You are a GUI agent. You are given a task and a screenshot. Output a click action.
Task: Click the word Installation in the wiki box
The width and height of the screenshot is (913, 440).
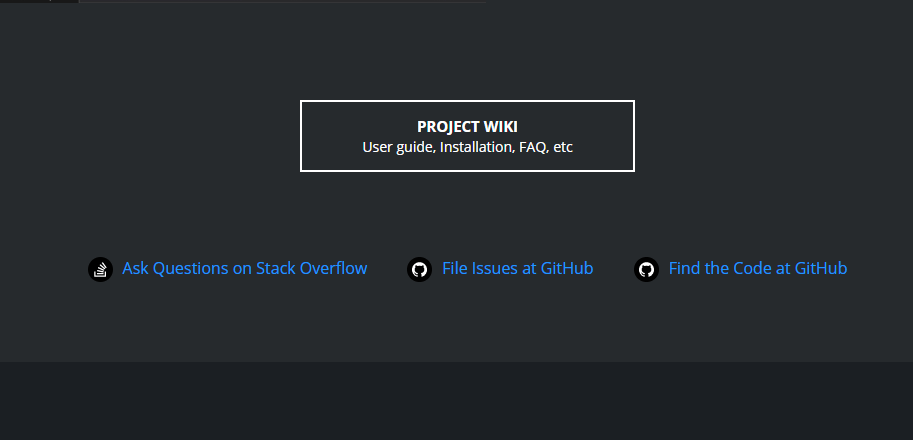[477, 147]
